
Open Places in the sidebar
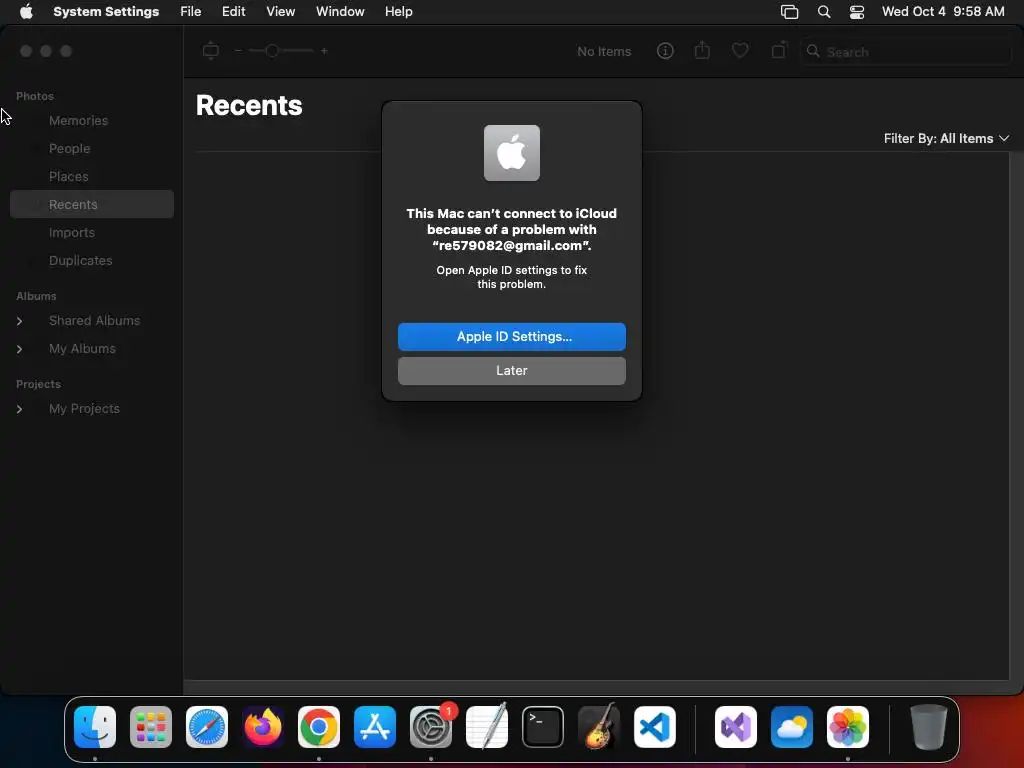pos(69,176)
